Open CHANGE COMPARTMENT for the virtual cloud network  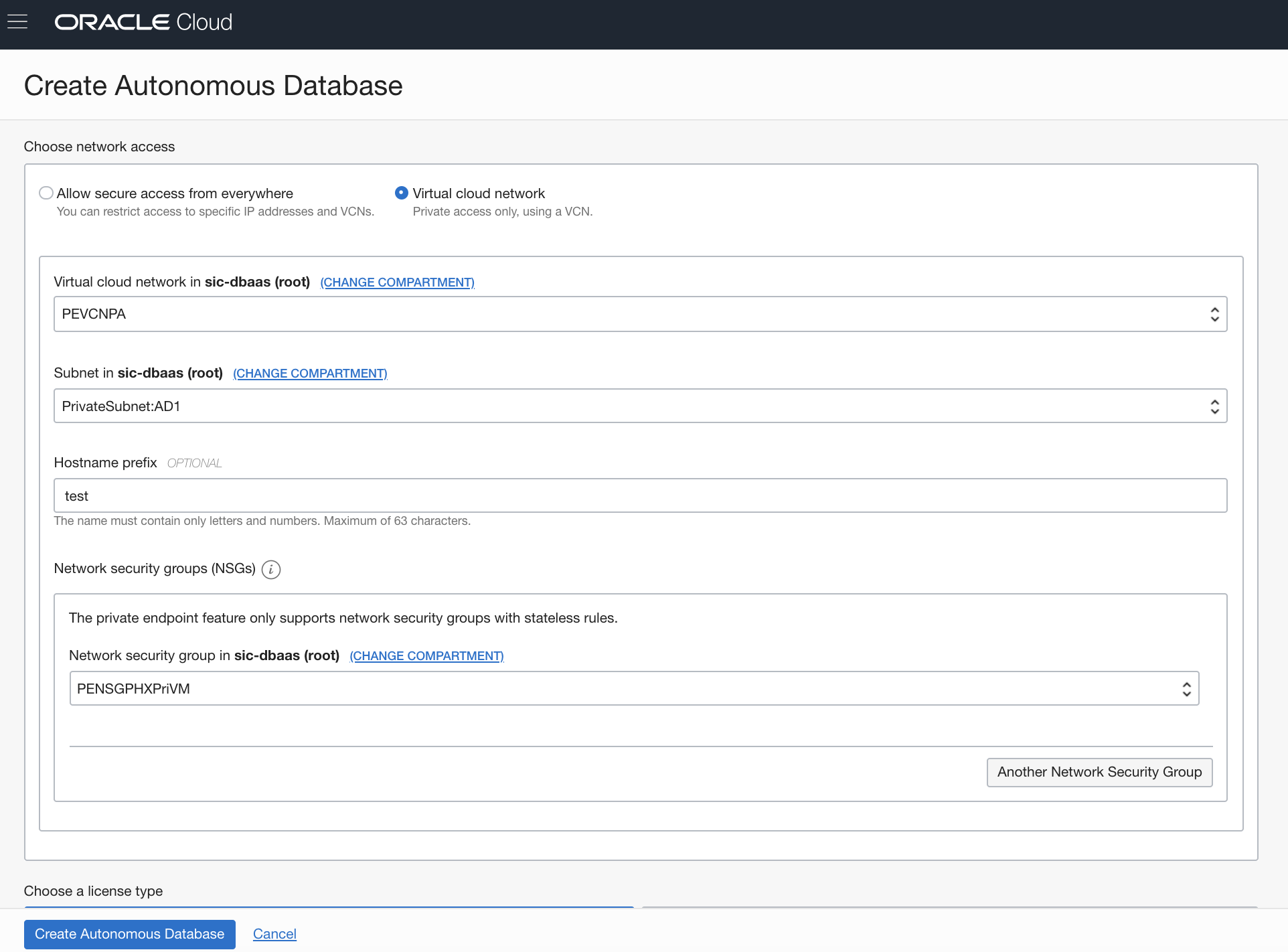click(397, 282)
